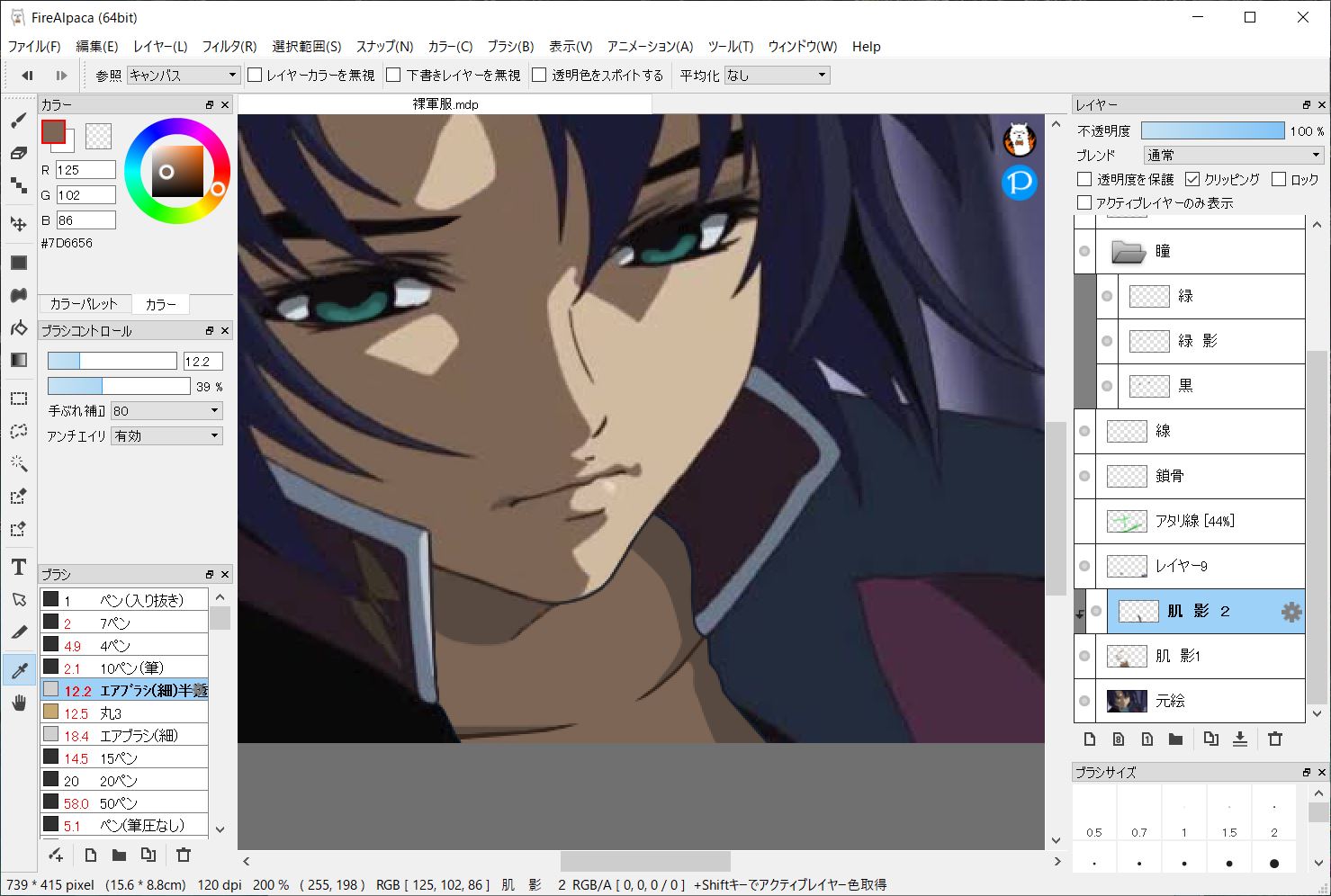Expand the 平均化 dropdown

tap(777, 76)
